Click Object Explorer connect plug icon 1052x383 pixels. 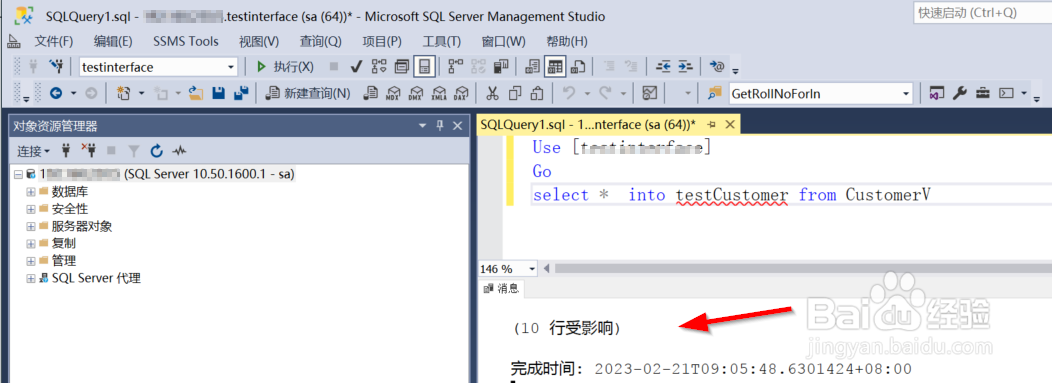[x=66, y=150]
